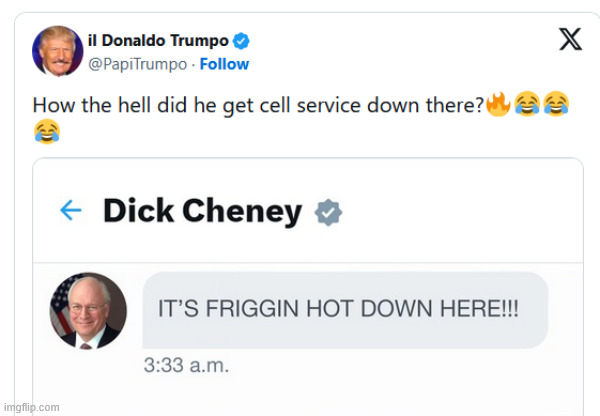This screenshot has width=600, height=416.
Task: Click the Dick Cheney conversation title
Action: [x=202, y=211]
